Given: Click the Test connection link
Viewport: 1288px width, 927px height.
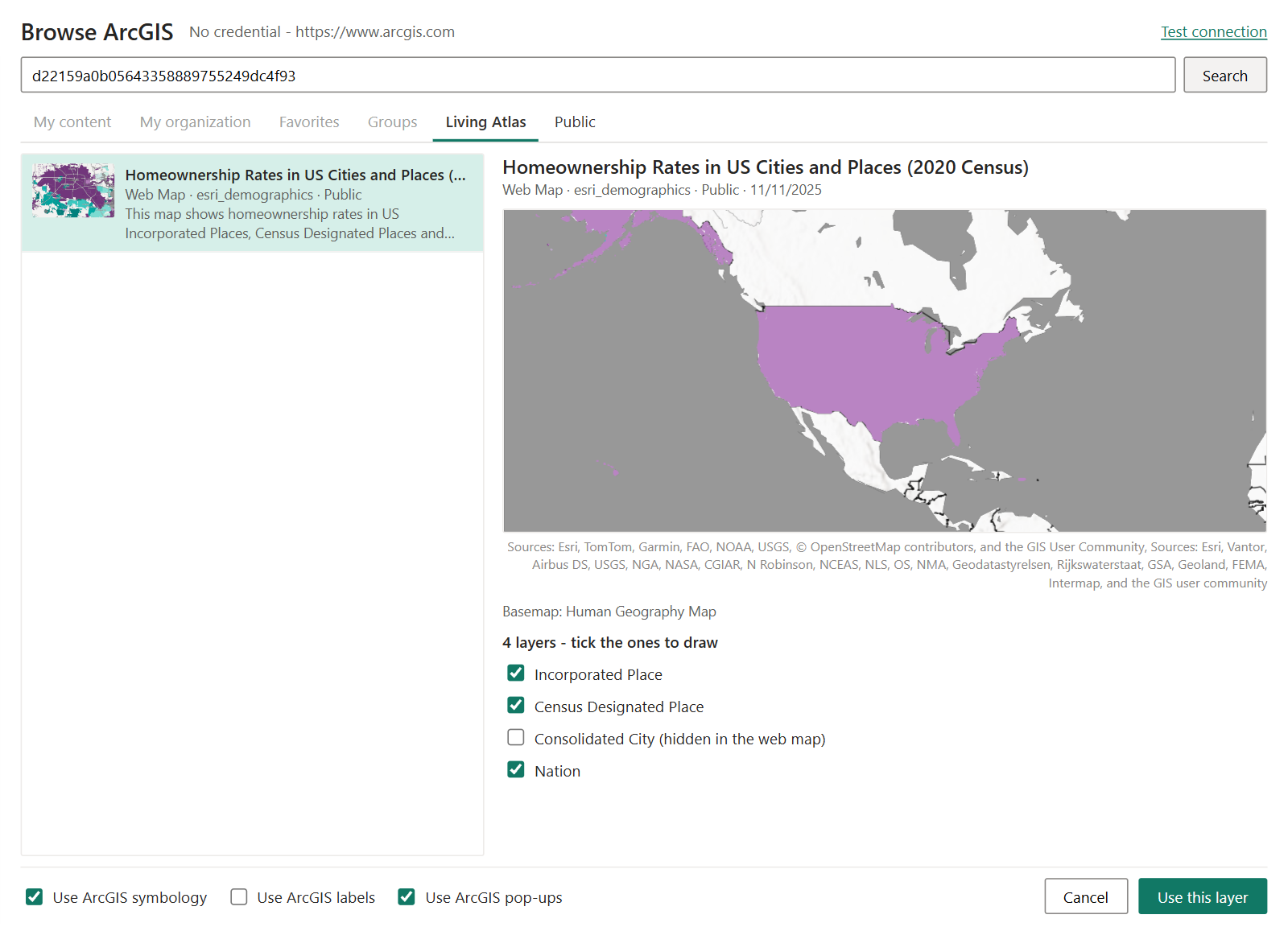Looking at the screenshot, I should (x=1214, y=32).
